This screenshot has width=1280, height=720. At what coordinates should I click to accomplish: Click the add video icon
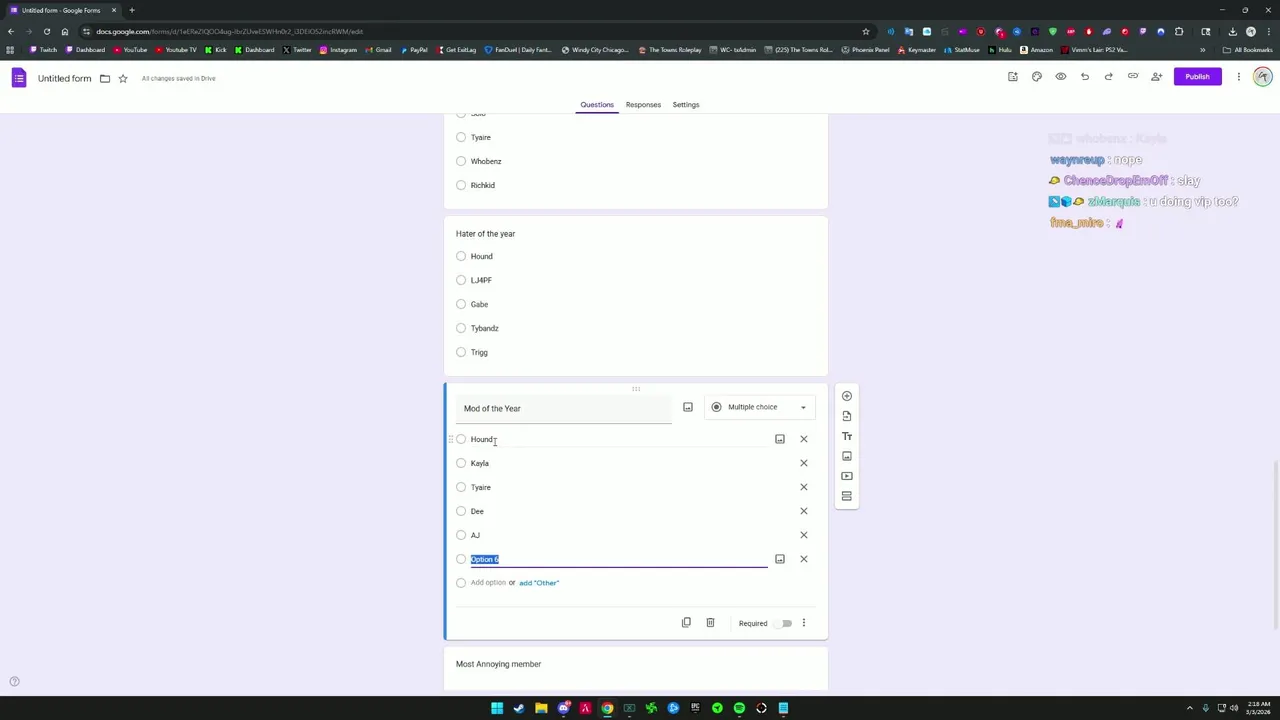point(847,476)
